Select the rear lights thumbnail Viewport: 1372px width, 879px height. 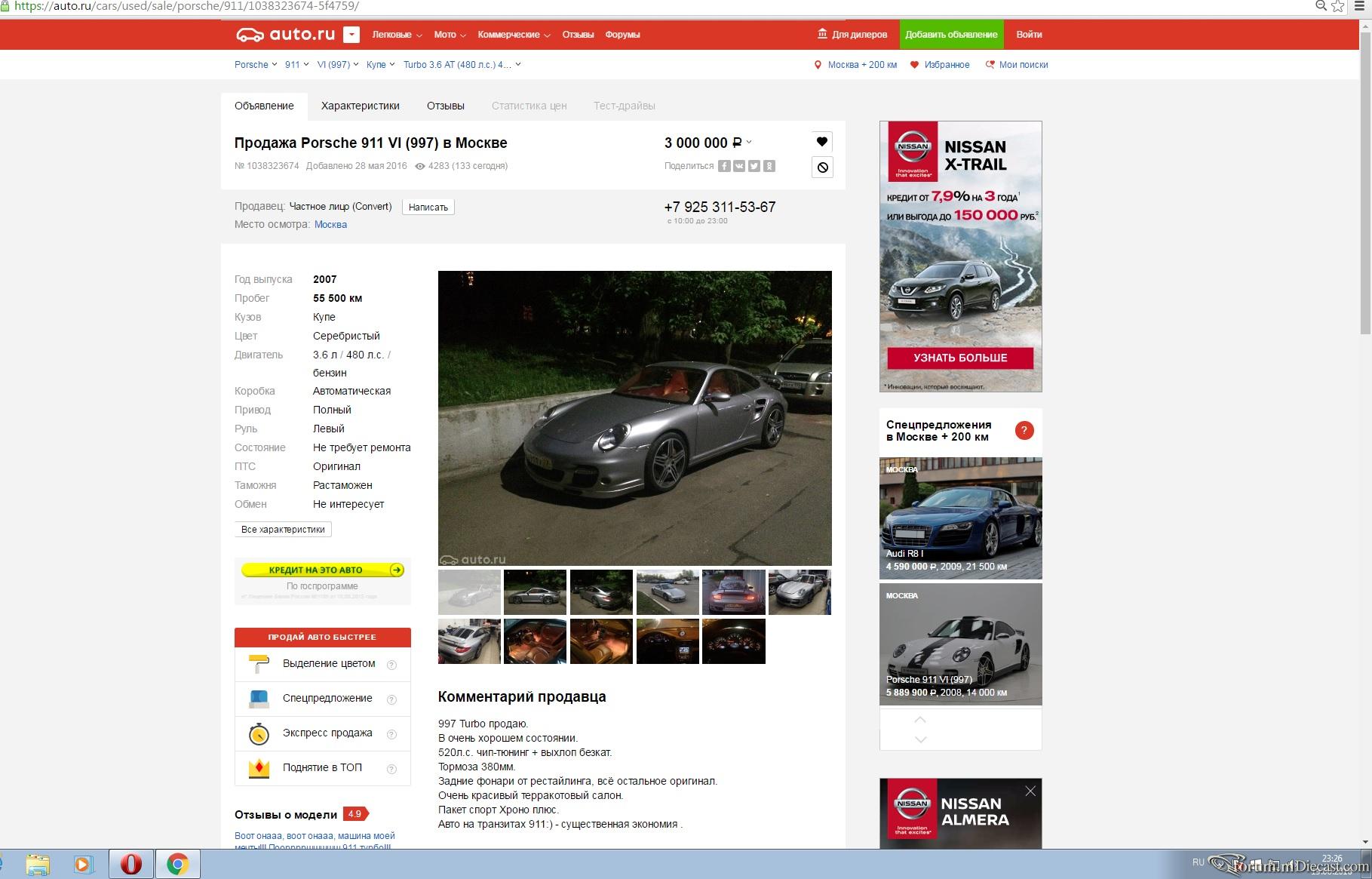733,592
